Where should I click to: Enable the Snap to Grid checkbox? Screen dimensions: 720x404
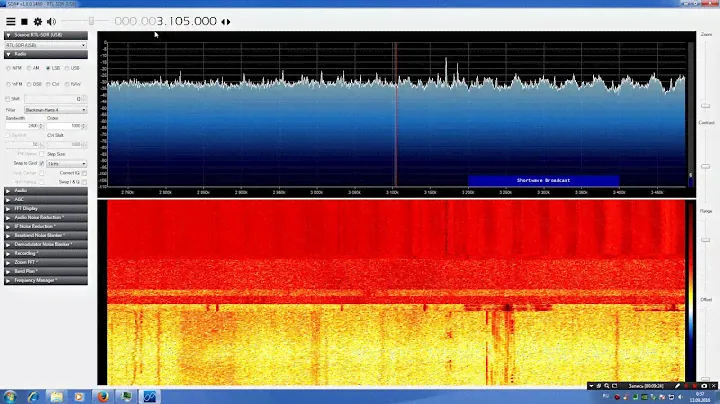(41, 162)
